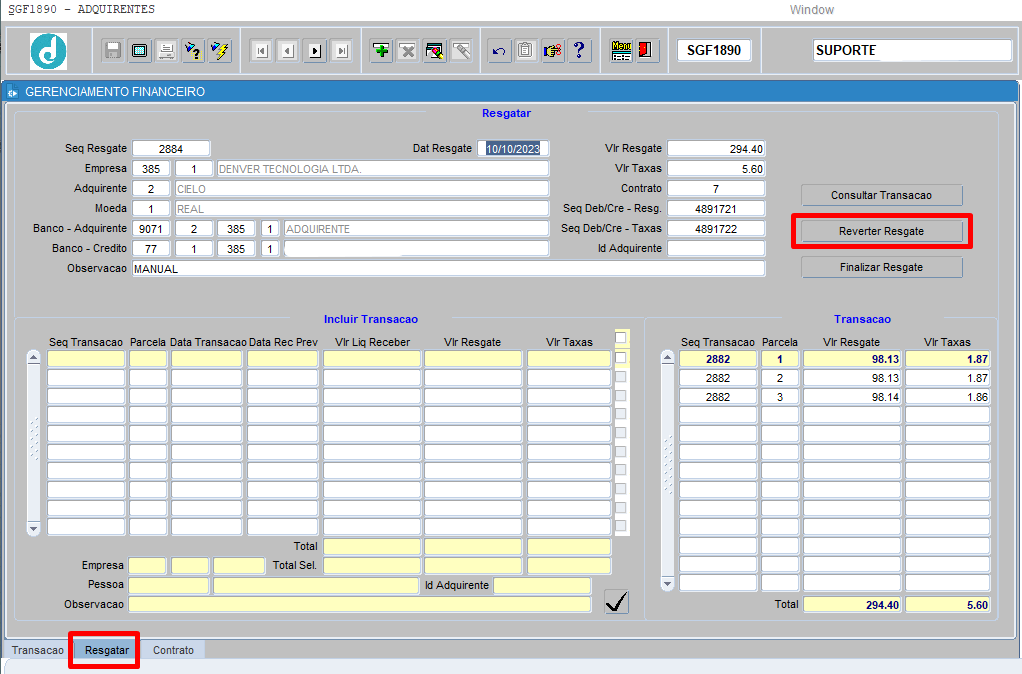Screen dimensions: 1022x674
Task: Click the Dat Resgate field 10/10/2023
Action: coord(513,149)
